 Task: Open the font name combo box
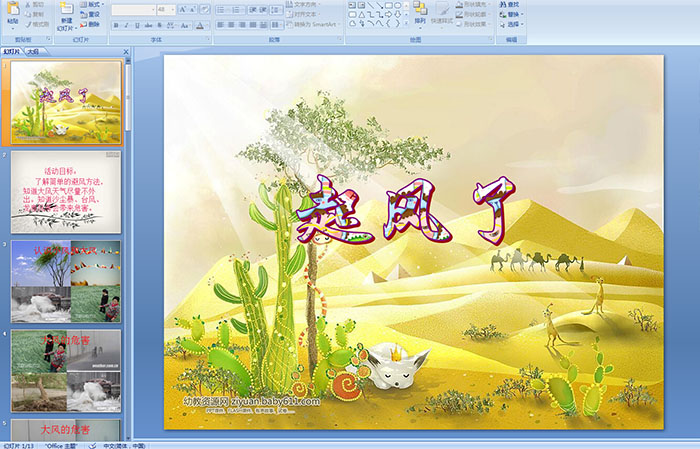coord(133,9)
